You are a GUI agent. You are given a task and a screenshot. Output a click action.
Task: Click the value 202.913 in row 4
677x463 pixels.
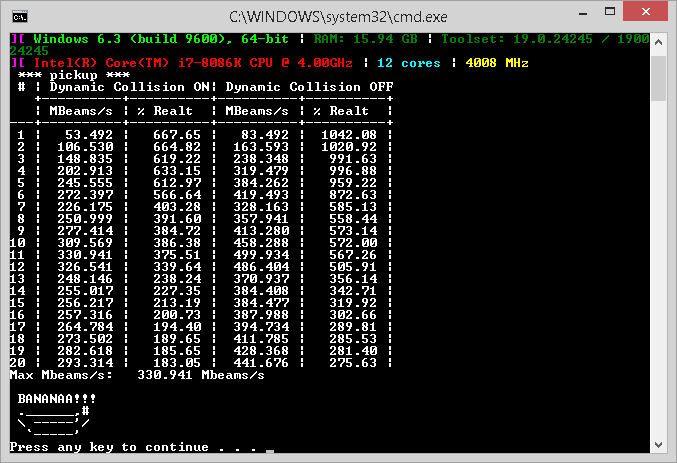pos(85,171)
